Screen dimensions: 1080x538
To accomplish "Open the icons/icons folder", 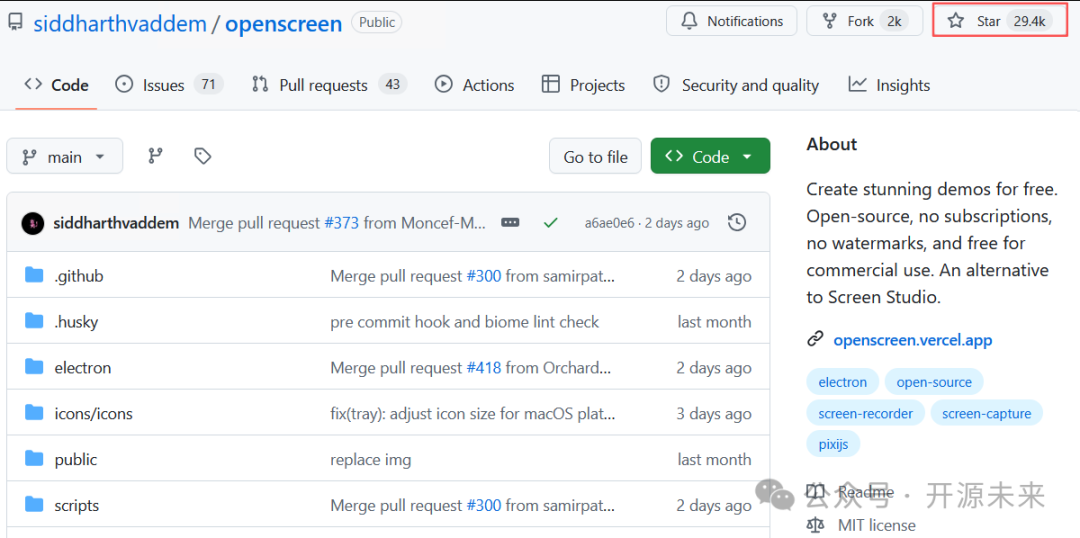I will tap(94, 413).
